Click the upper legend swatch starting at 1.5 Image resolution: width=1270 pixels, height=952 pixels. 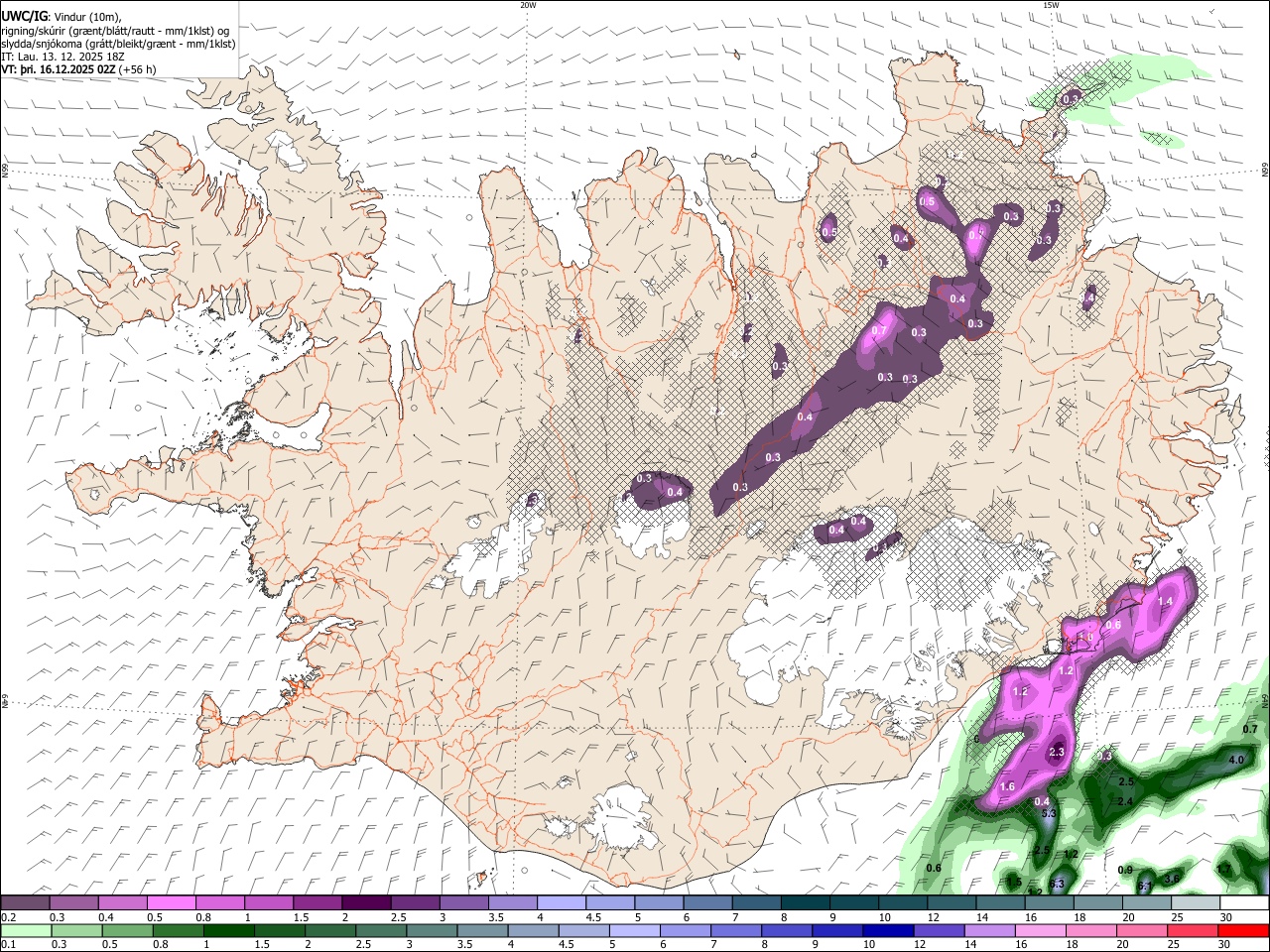317,903
